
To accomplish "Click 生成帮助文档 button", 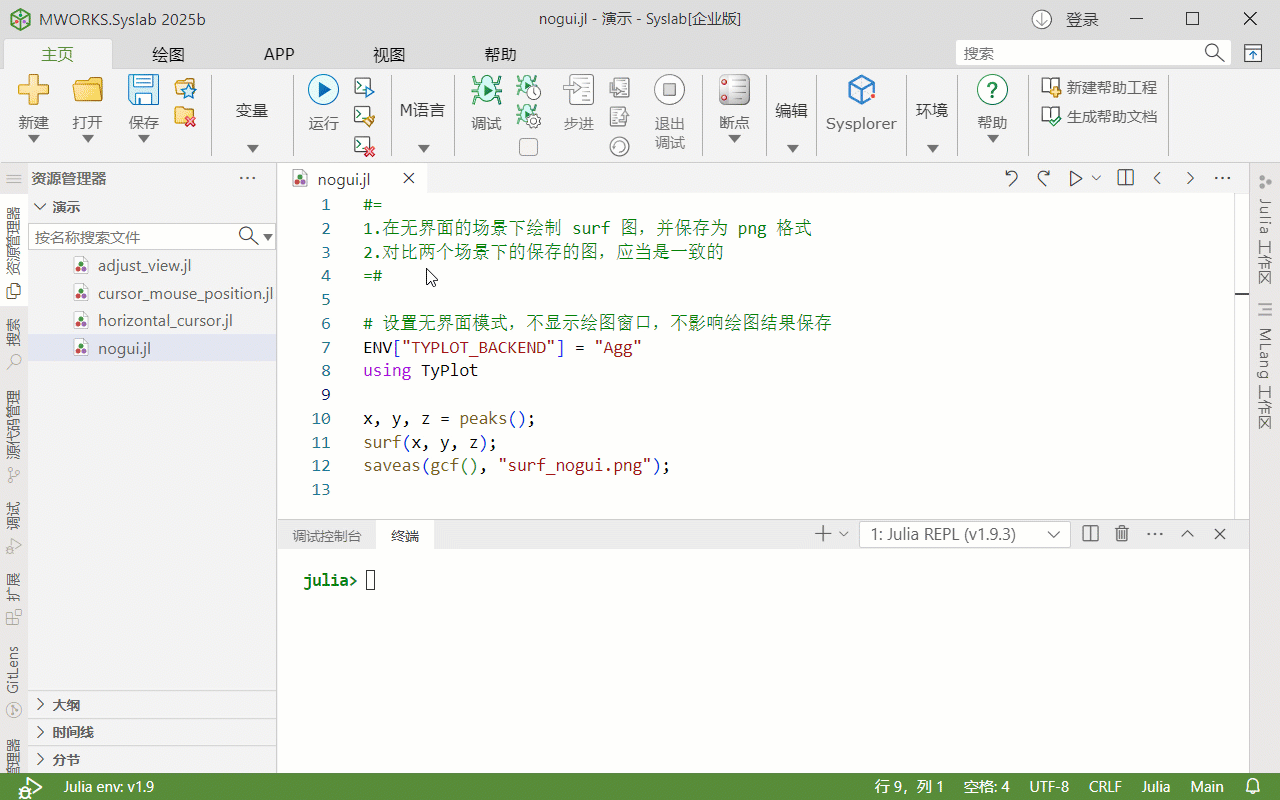I will pos(1100,116).
